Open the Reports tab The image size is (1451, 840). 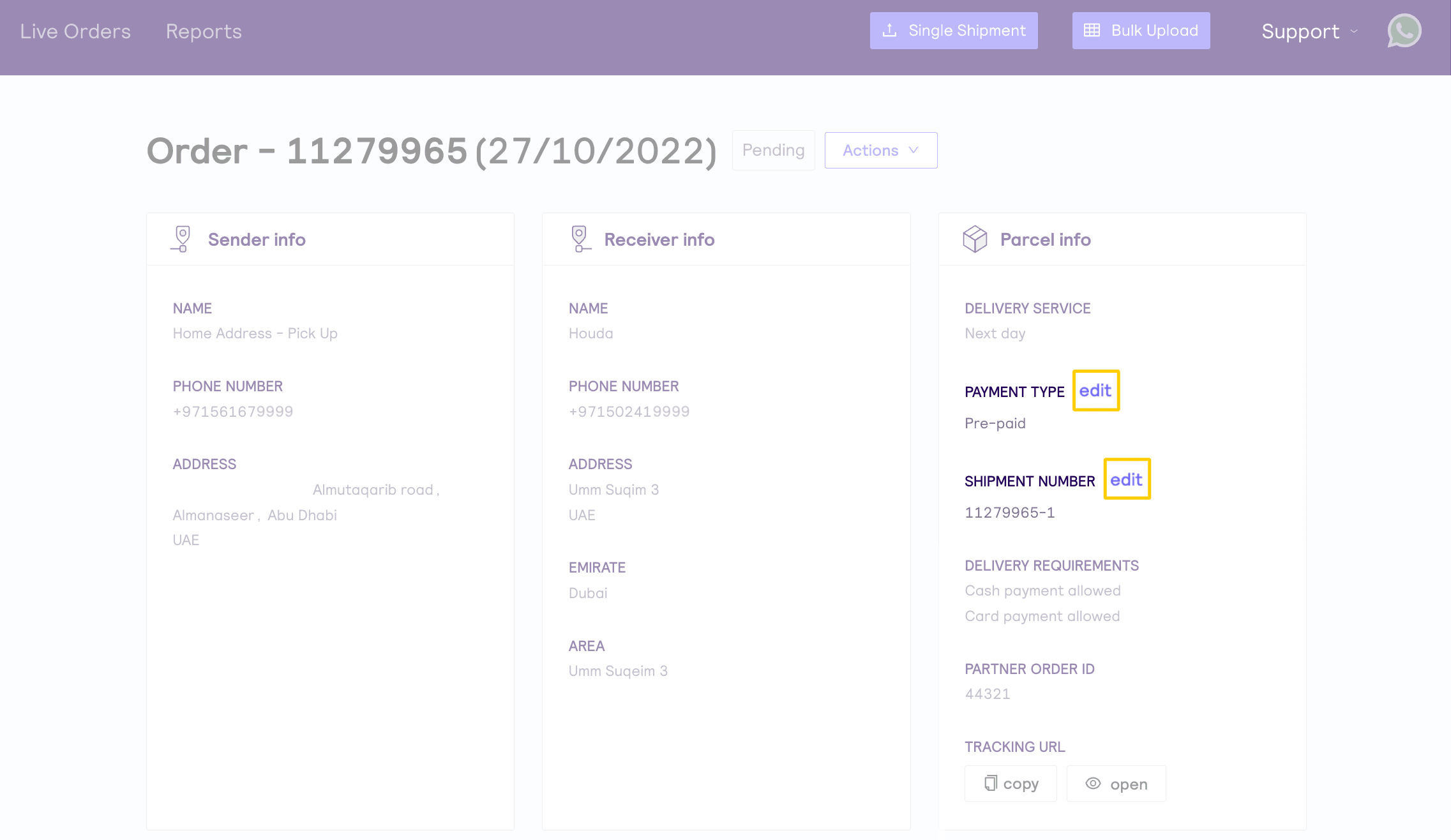204,31
